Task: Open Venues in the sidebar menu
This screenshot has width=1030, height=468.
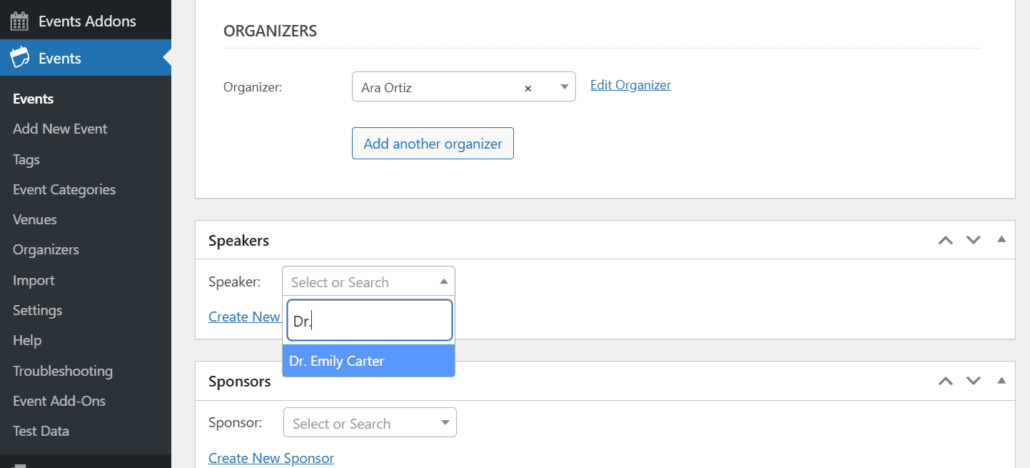Action: [x=35, y=219]
